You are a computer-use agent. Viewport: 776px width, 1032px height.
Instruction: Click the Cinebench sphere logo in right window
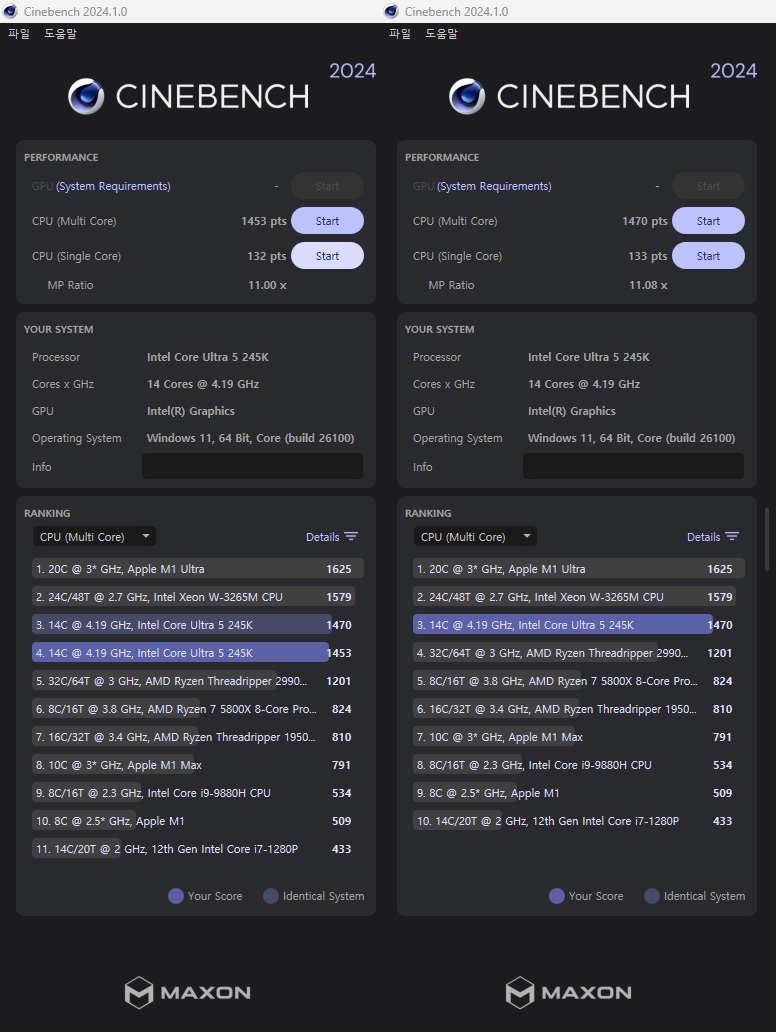coord(467,96)
